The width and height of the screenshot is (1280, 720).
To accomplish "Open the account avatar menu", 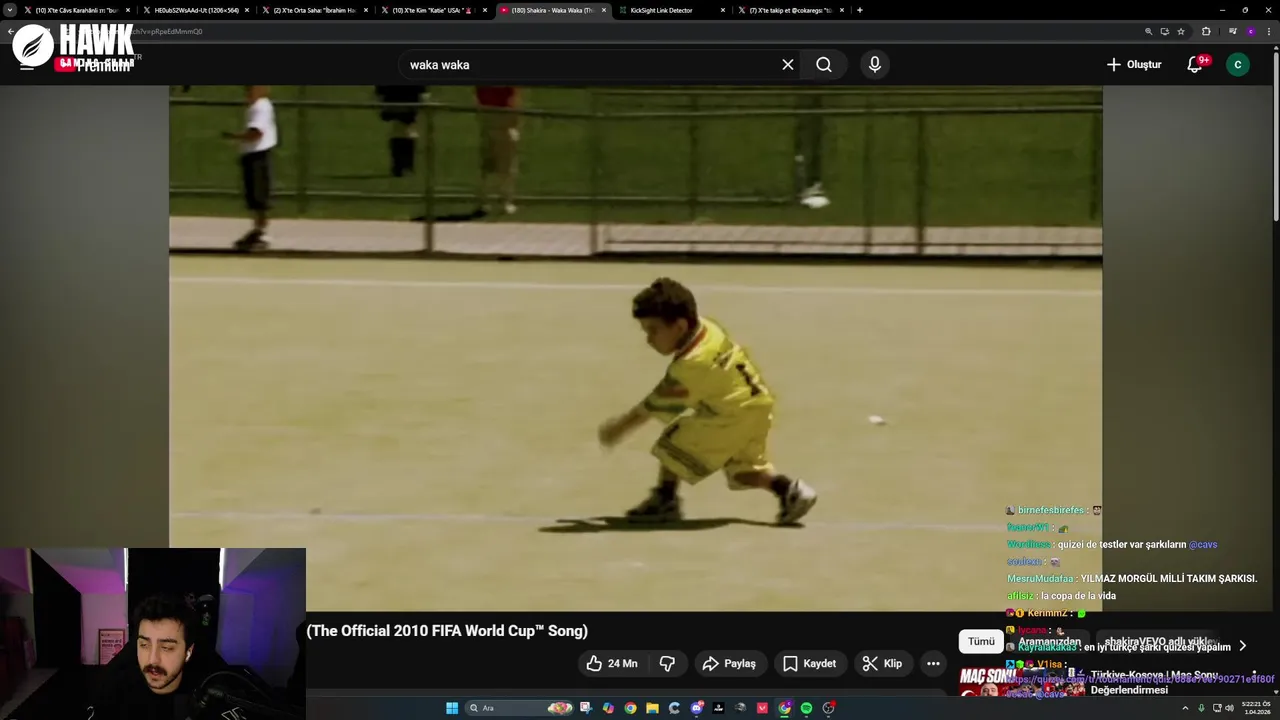I will 1238,64.
